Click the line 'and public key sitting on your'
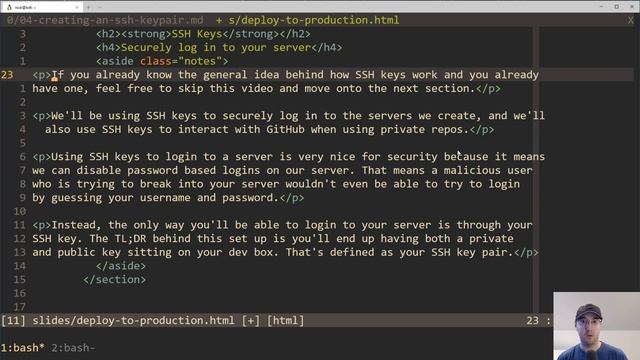The image size is (640, 360). [x=285, y=252]
